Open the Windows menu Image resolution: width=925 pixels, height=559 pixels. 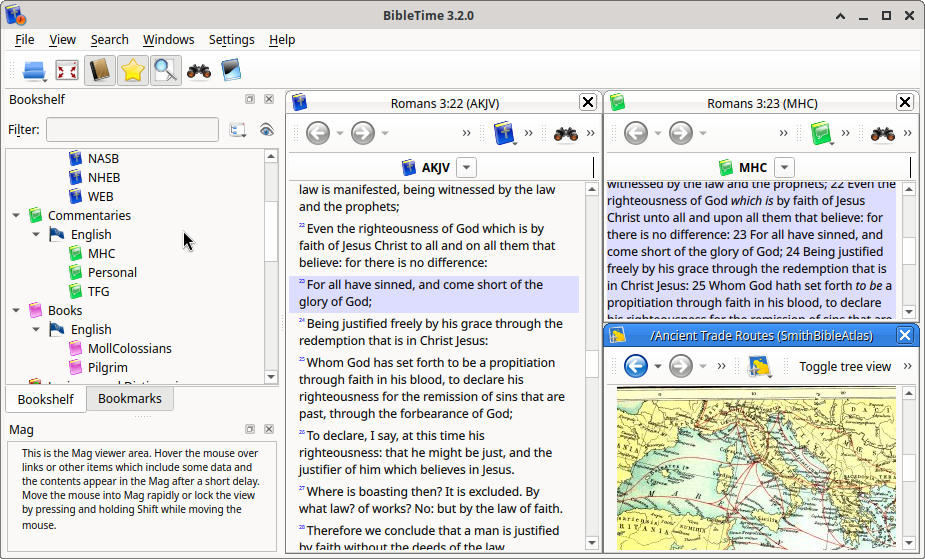pos(169,40)
